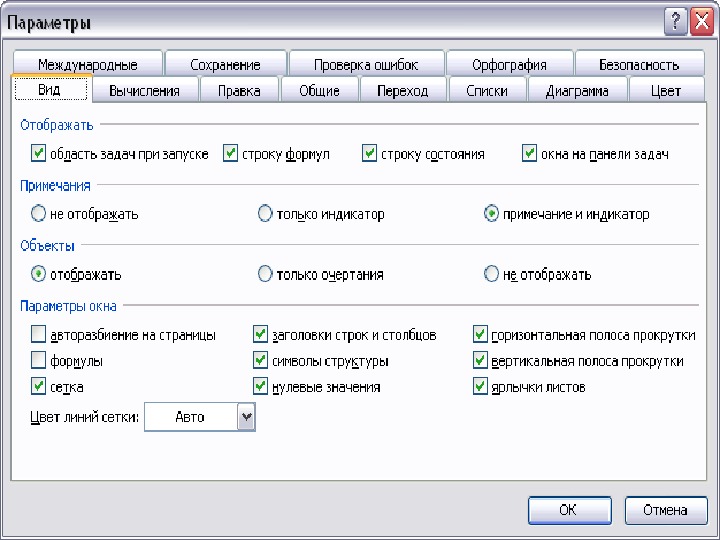Screen dimensions: 720x540
Task: Switch to the Вычисления tab
Action: point(144,91)
